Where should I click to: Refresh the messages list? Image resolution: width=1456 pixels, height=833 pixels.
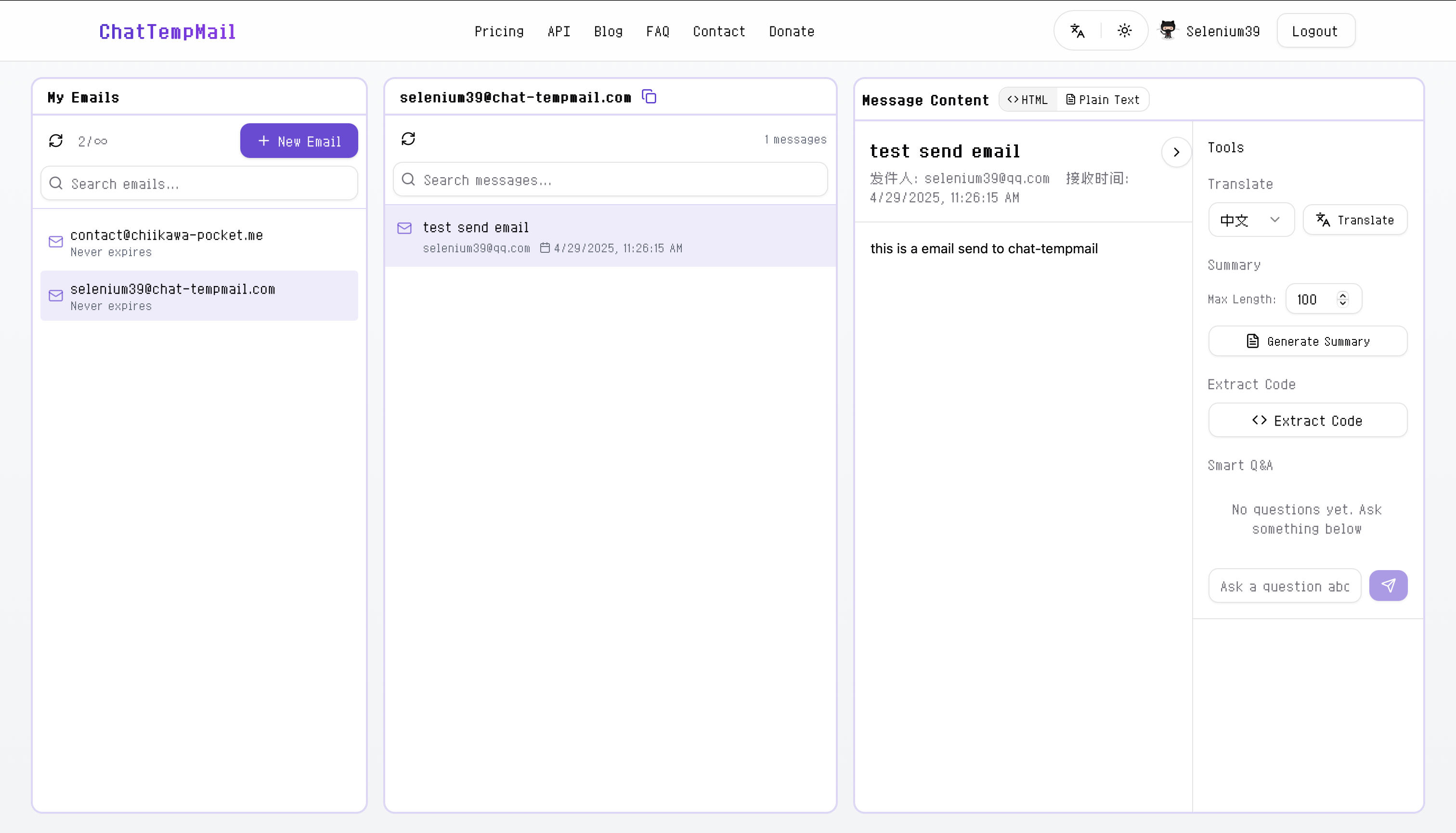pyautogui.click(x=408, y=139)
